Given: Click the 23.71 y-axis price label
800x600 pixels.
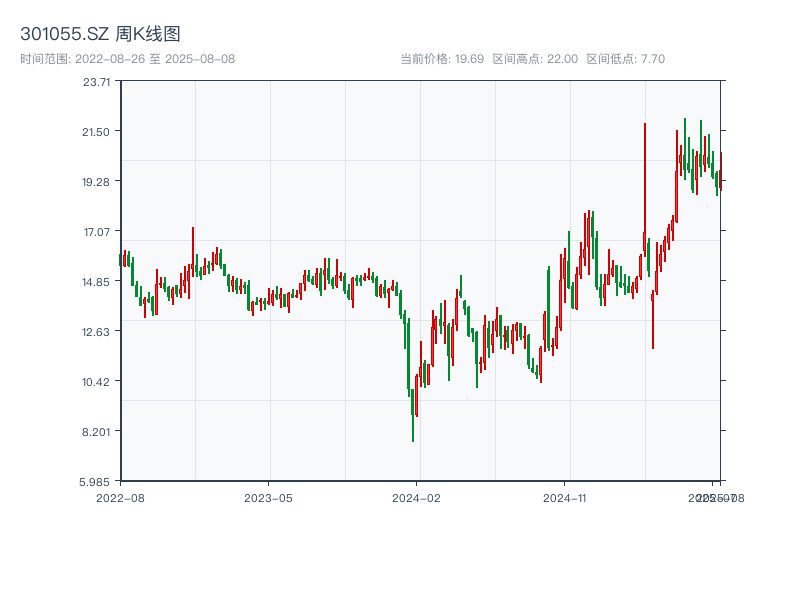Looking at the screenshot, I should (97, 81).
